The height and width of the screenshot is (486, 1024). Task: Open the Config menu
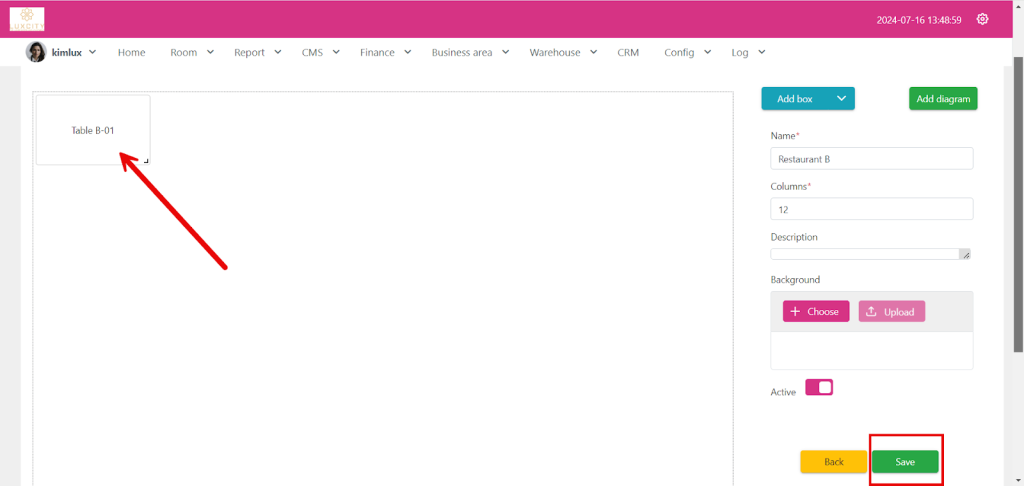tap(687, 52)
